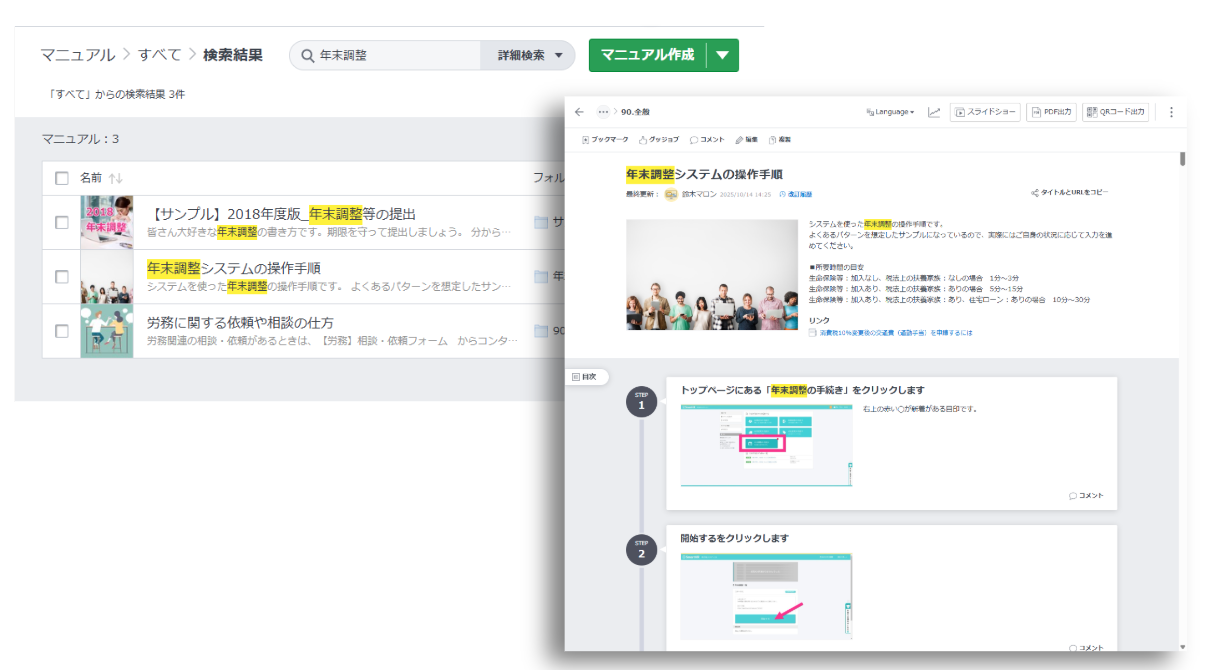
Task: Open the three-dot overflow menu at top right
Action: [1171, 112]
